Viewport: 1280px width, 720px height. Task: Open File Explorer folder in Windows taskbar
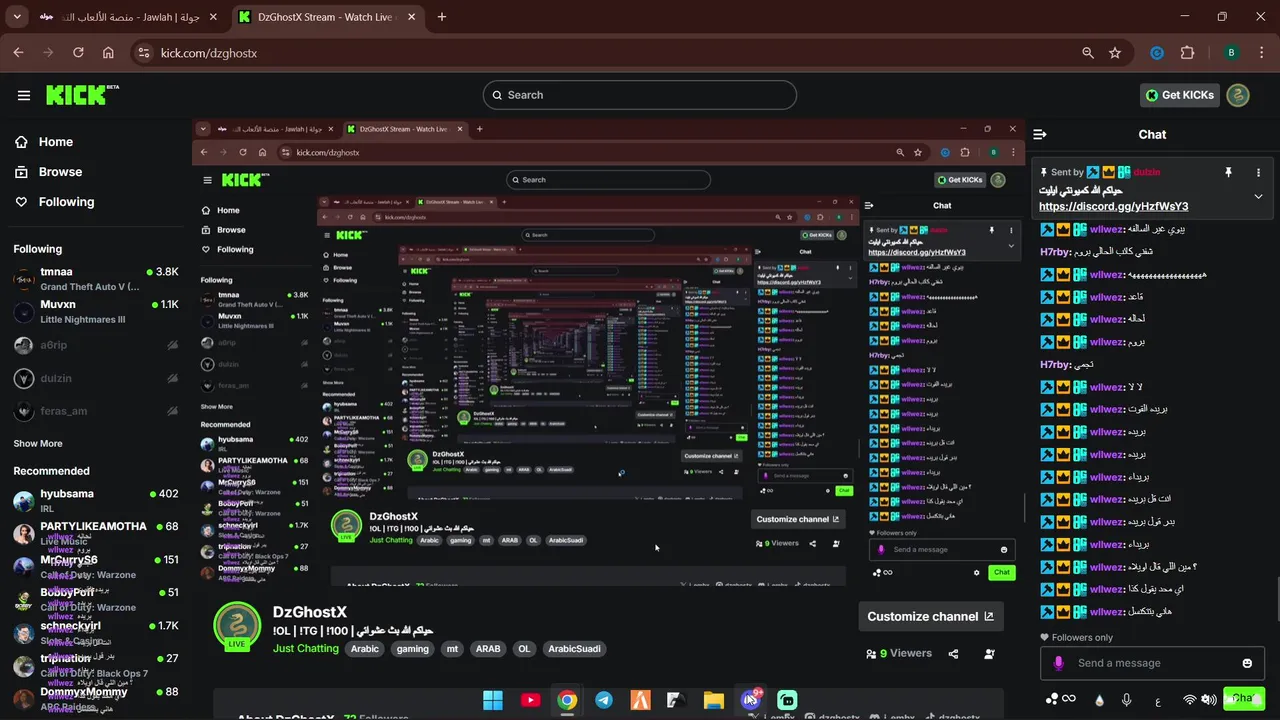pos(713,700)
